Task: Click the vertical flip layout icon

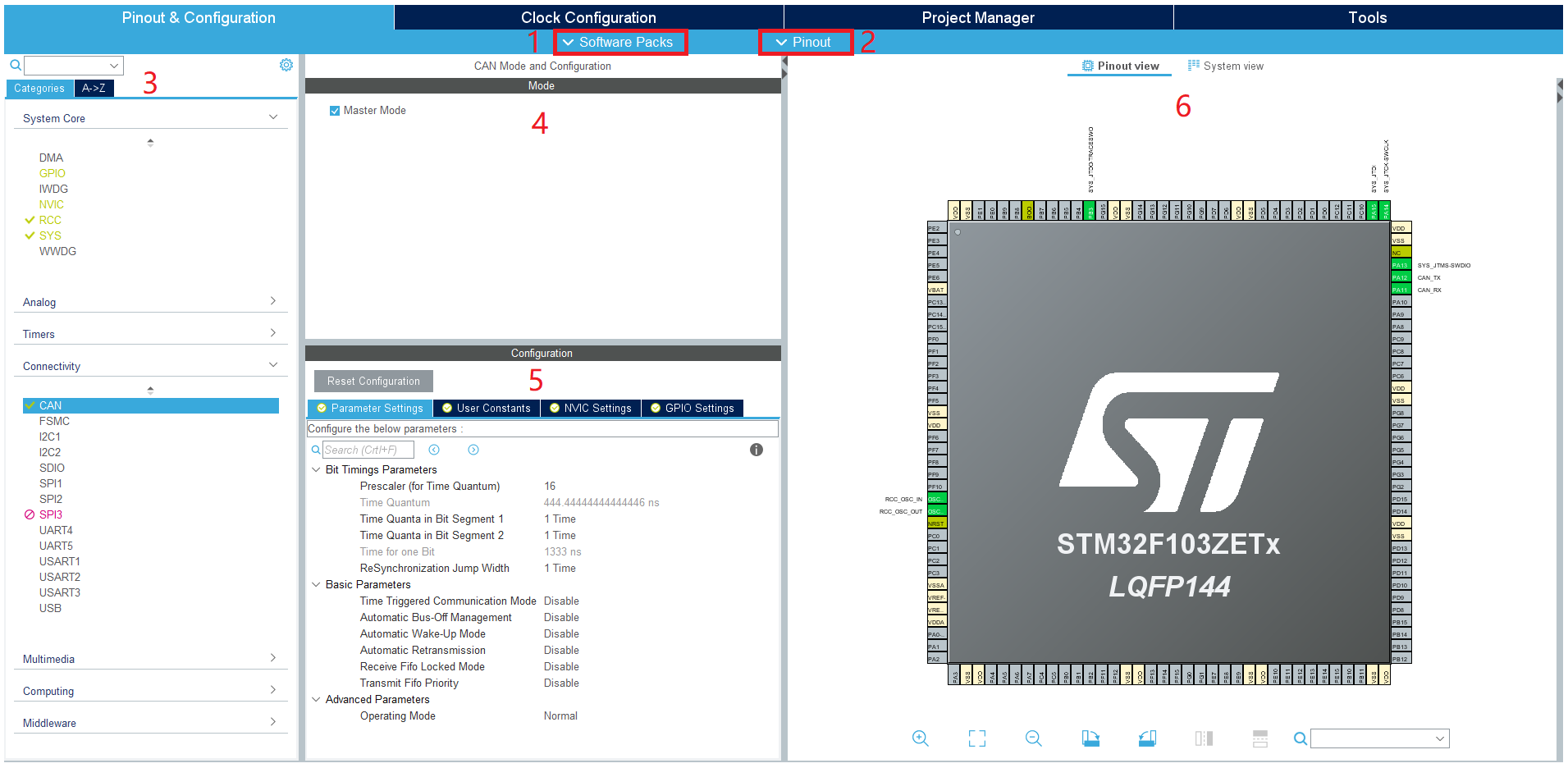Action: click(x=1204, y=738)
